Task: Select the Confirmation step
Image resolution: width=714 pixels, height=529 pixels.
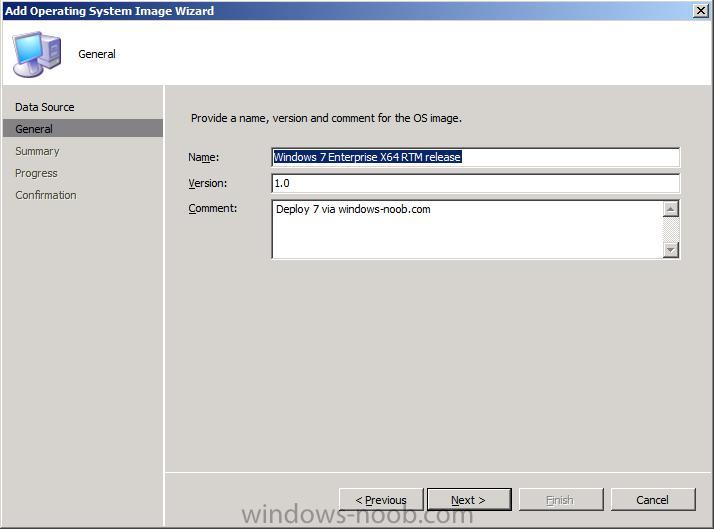Action: click(46, 195)
